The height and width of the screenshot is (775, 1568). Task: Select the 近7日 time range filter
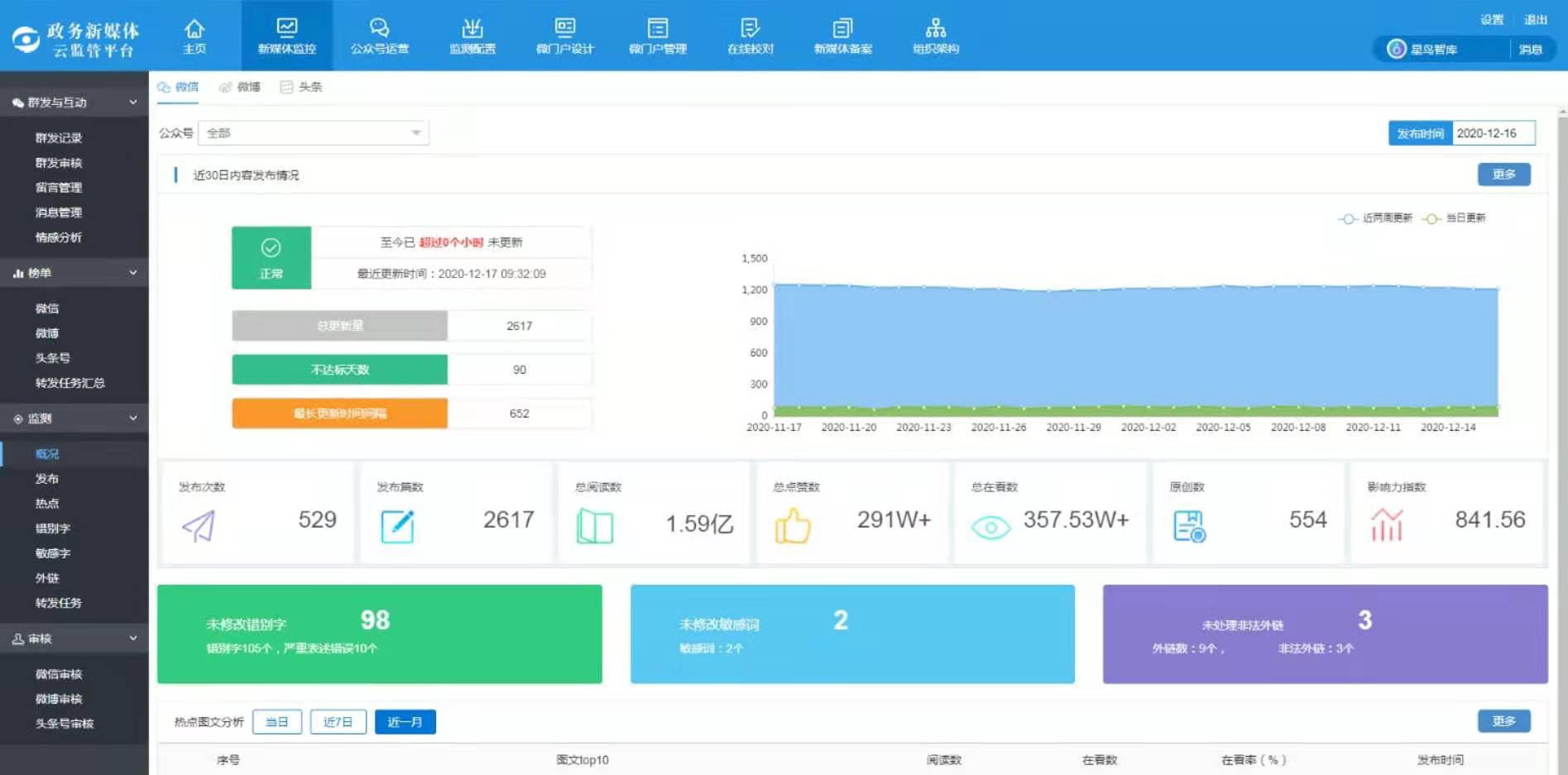click(338, 722)
